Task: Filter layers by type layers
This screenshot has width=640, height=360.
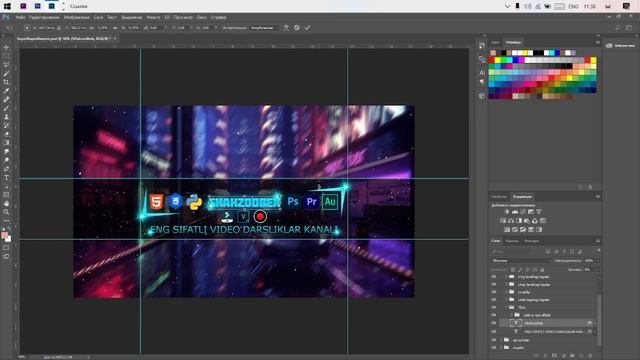Action: pos(564,252)
